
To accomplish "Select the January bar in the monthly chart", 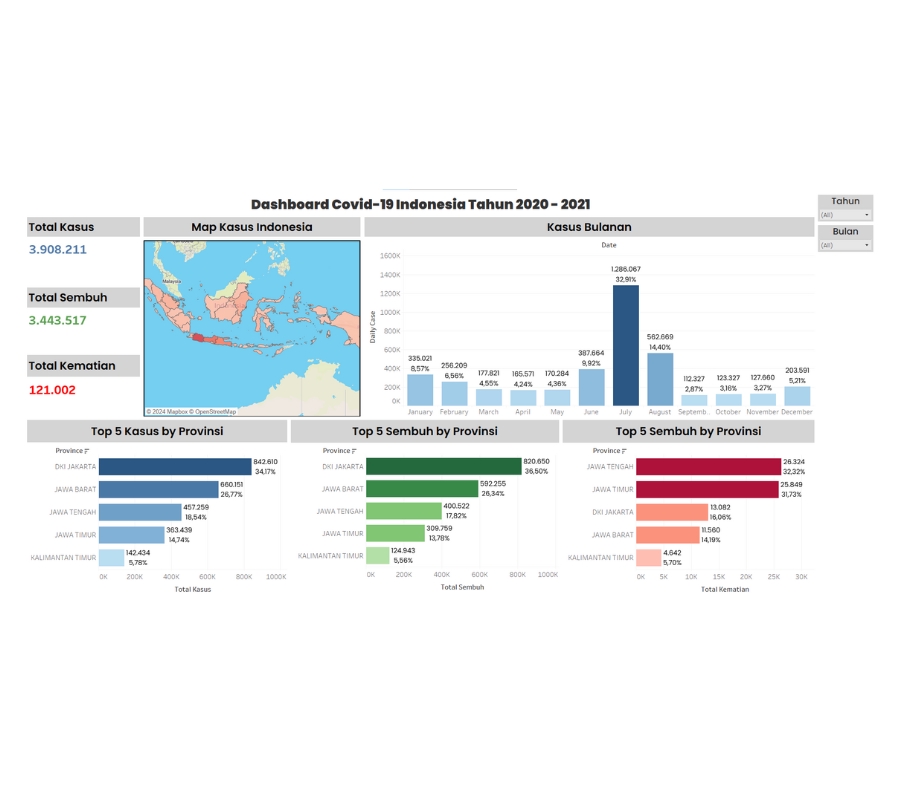I will pos(420,390).
